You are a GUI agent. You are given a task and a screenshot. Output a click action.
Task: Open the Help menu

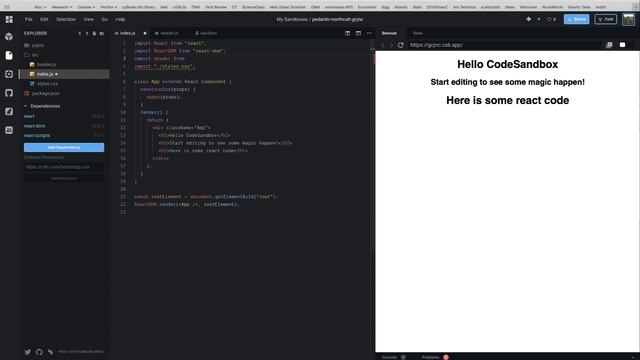(x=120, y=19)
